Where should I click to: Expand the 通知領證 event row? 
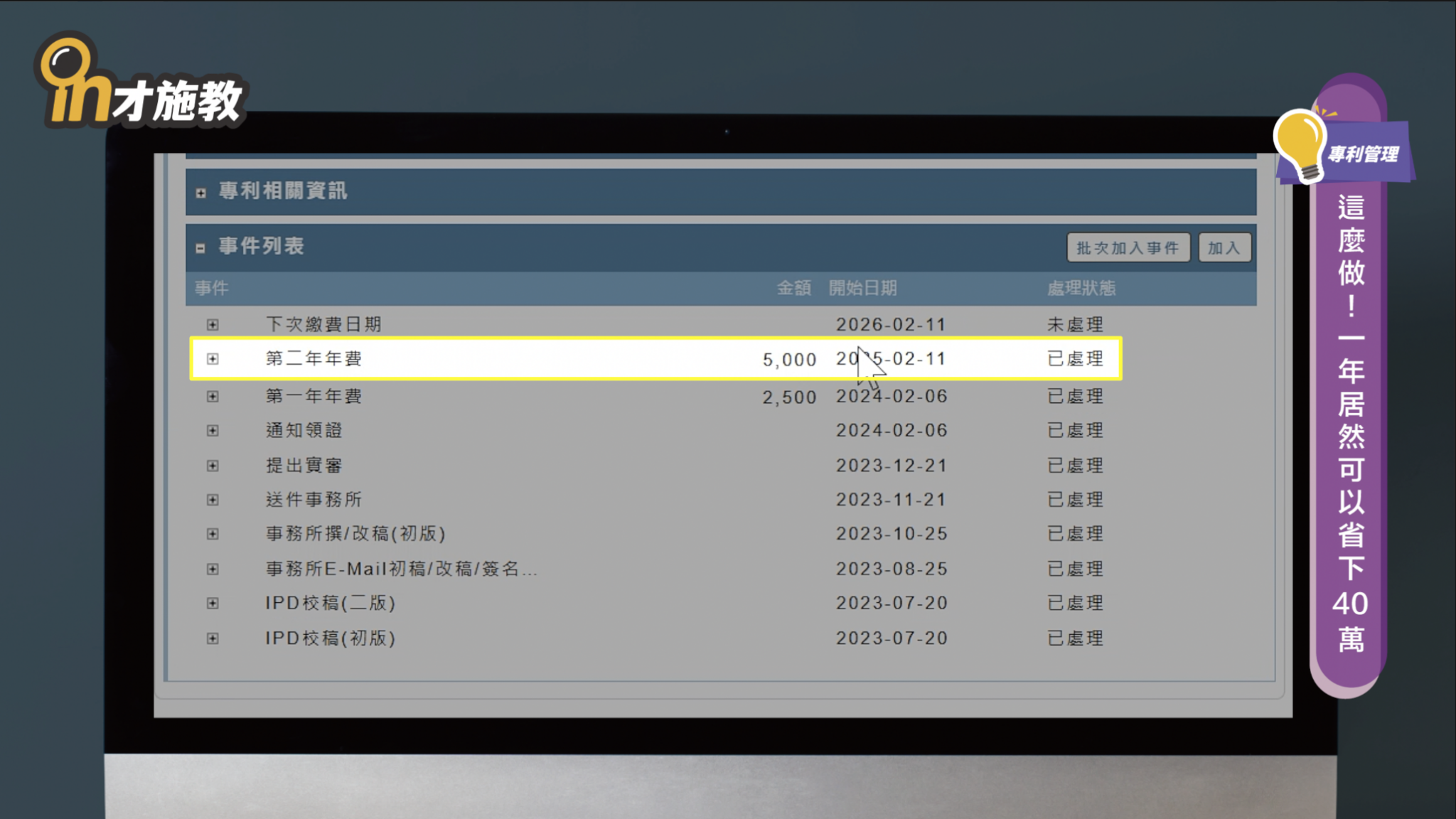point(212,429)
